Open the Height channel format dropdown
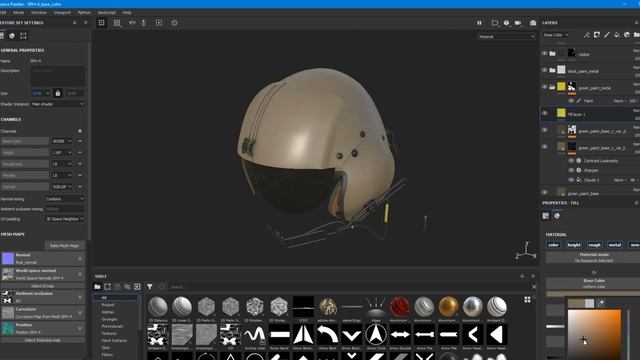This screenshot has width=640, height=360. point(62,153)
